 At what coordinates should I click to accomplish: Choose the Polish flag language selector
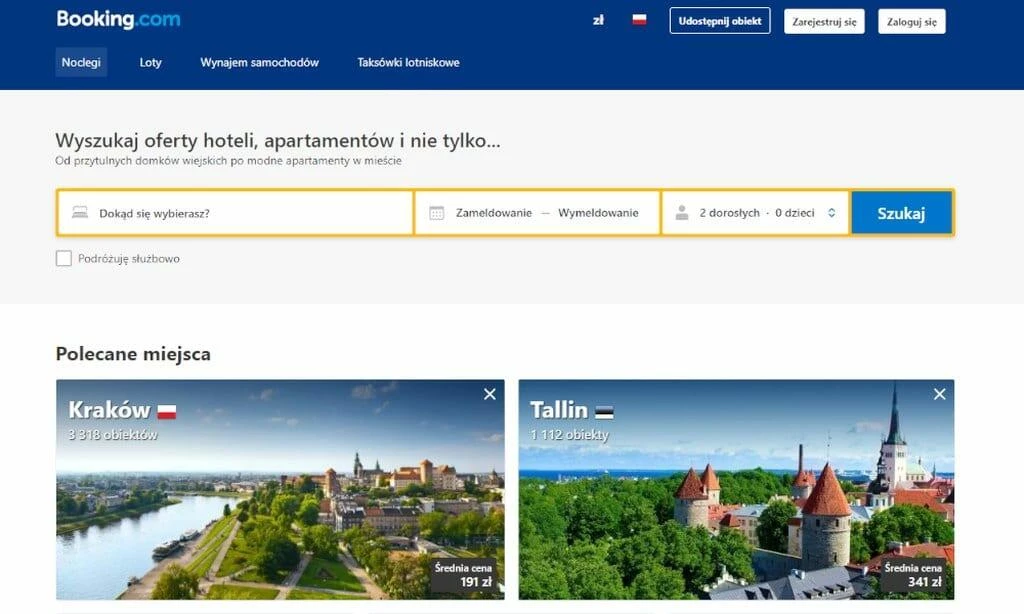[639, 20]
